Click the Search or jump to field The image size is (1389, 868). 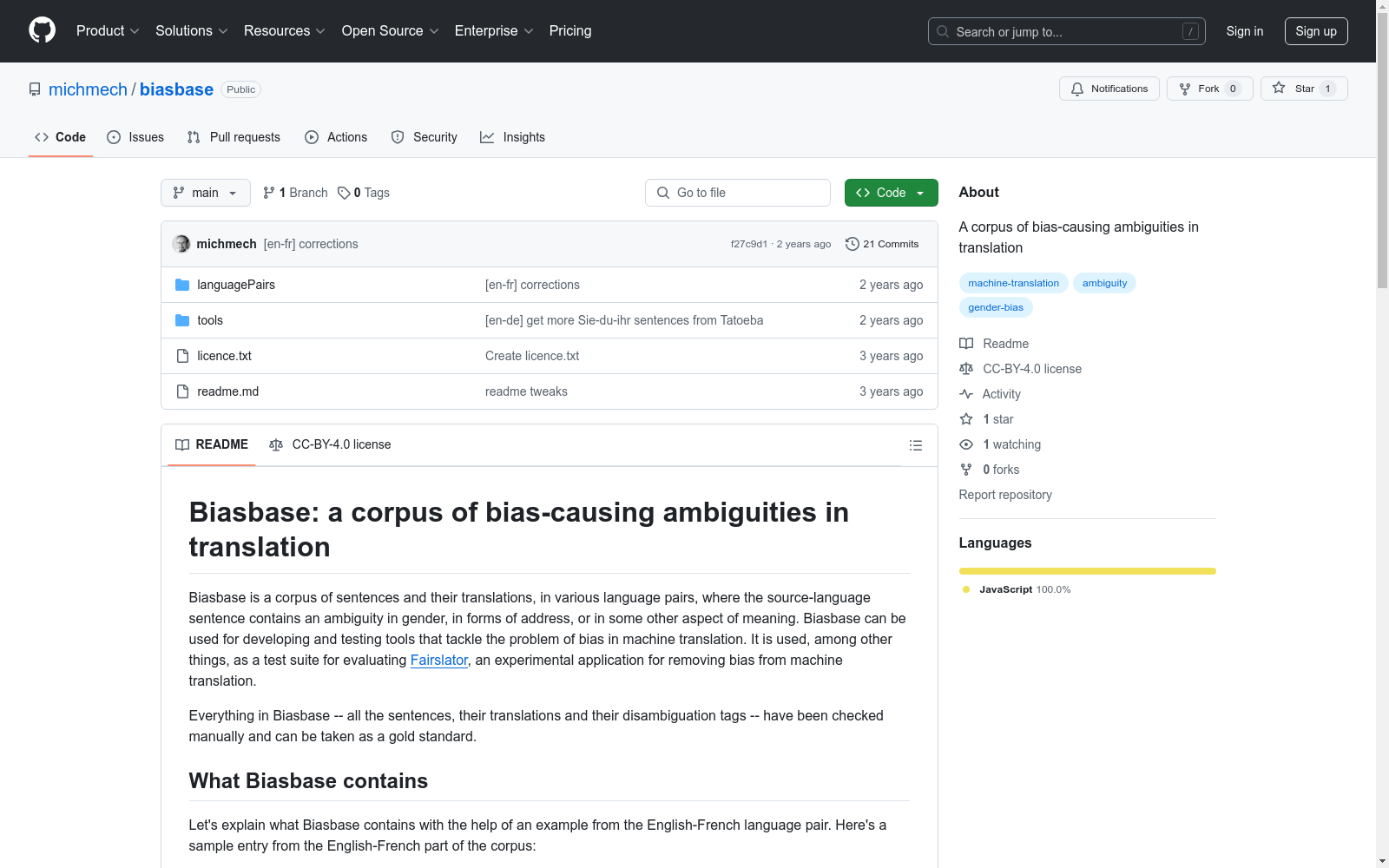click(x=1067, y=31)
